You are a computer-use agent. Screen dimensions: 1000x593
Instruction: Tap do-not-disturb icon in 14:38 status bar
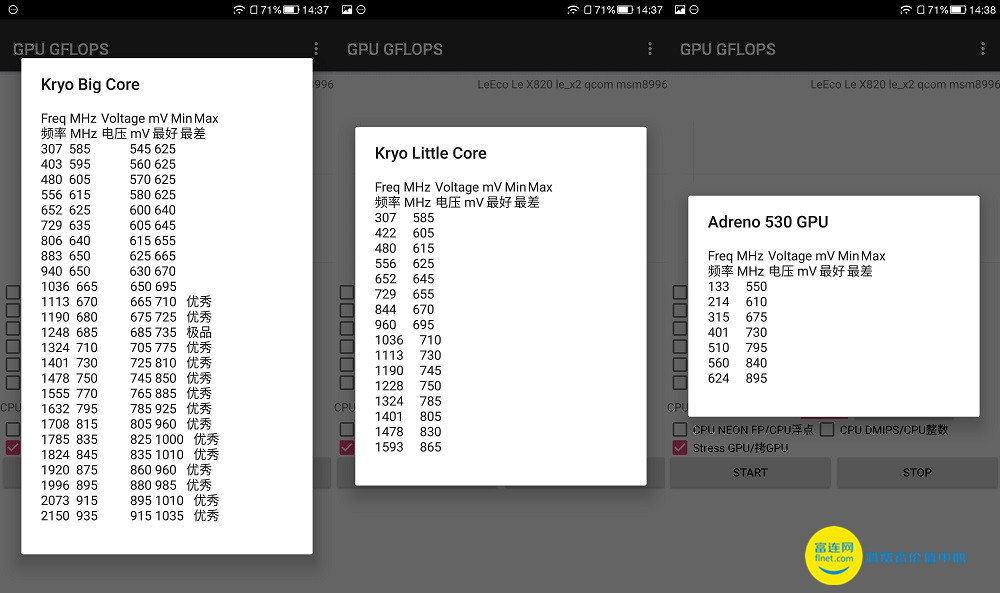[694, 10]
